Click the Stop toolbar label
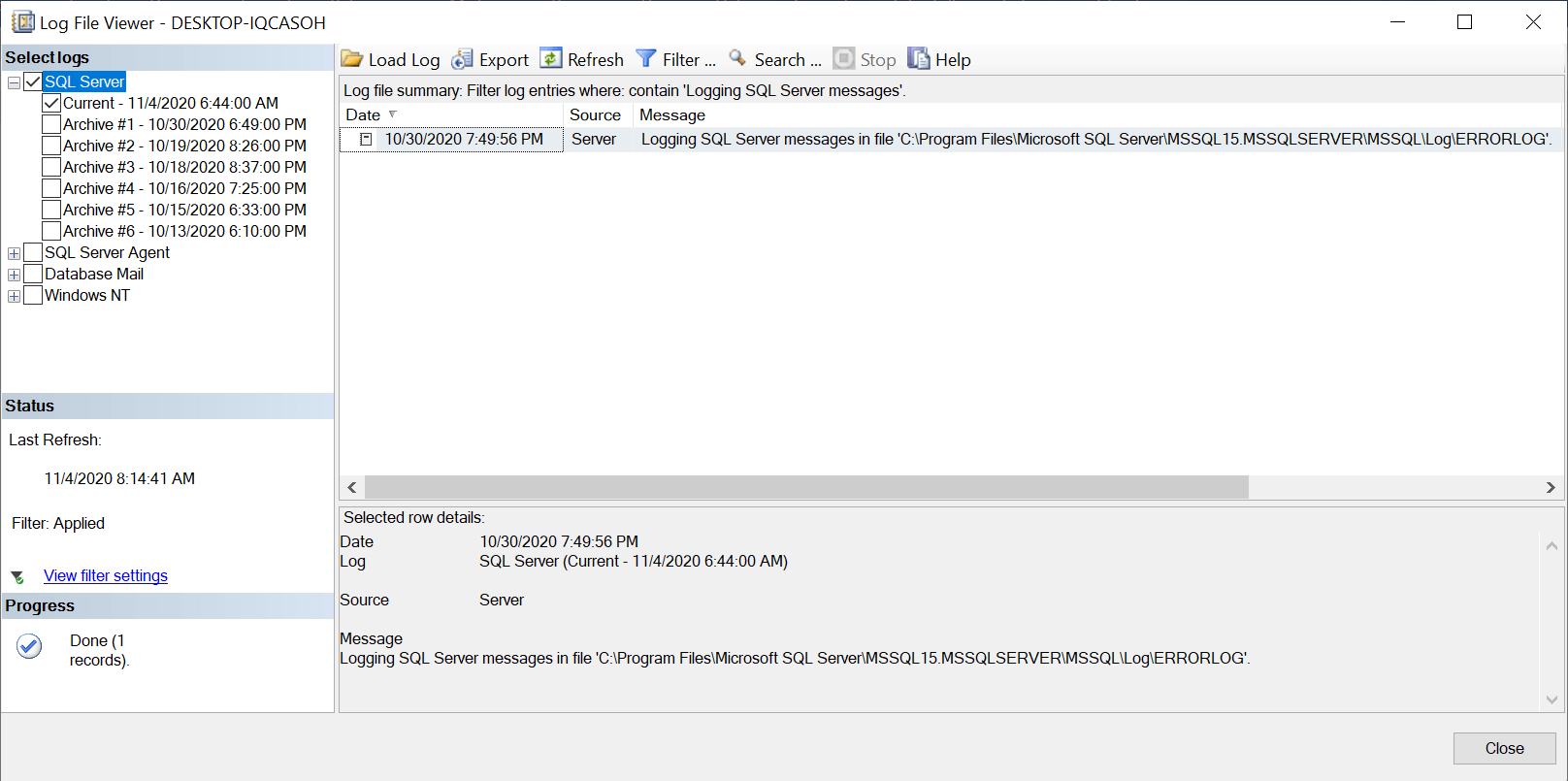 (878, 59)
